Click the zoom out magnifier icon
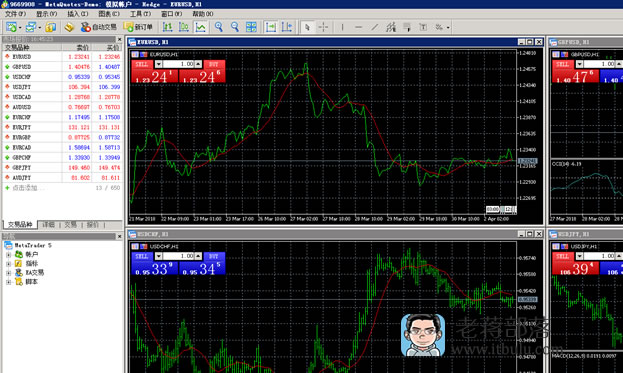623x373 pixels. [235, 27]
